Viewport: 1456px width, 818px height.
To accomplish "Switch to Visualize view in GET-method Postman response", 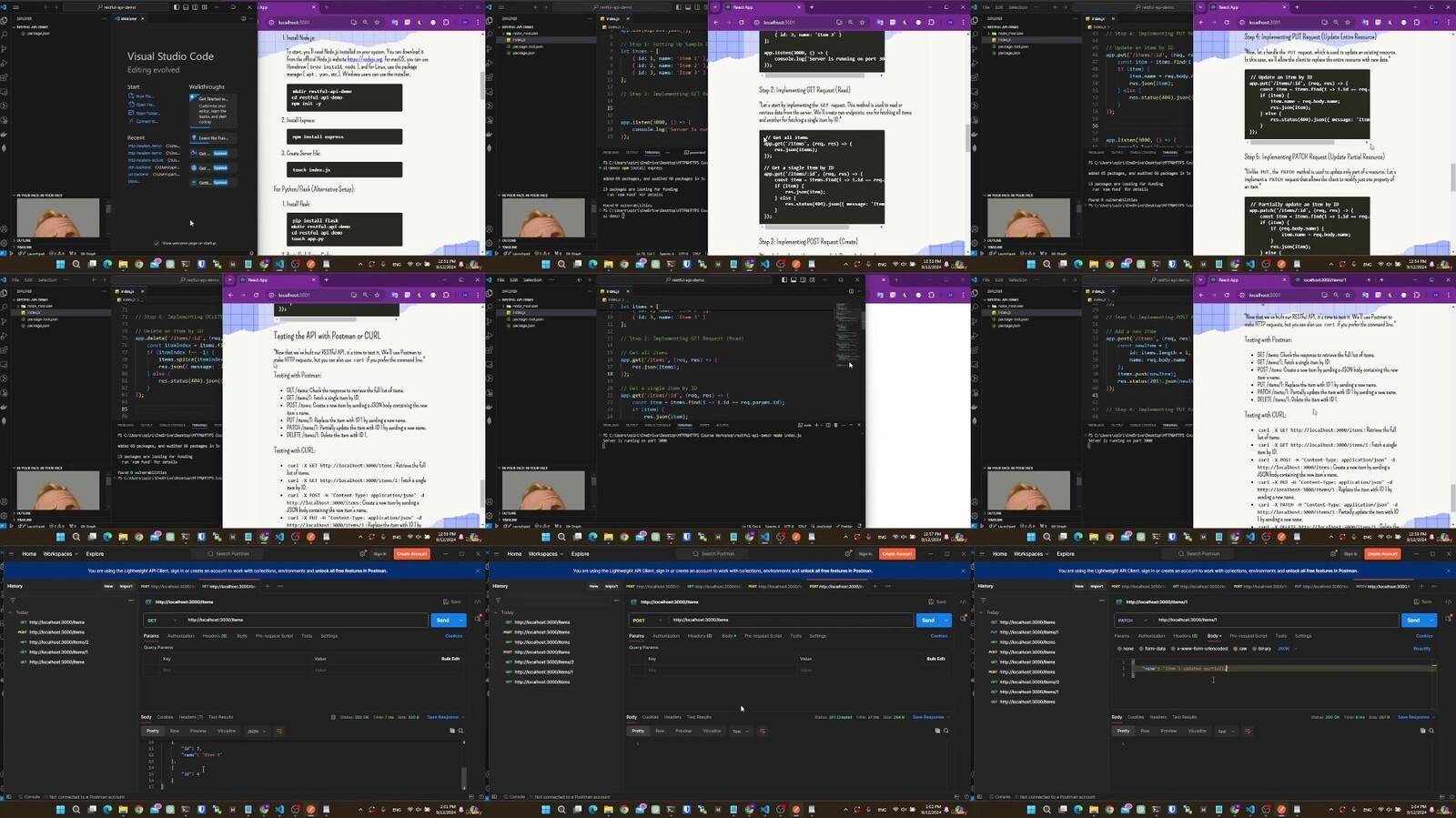I will pos(227,731).
